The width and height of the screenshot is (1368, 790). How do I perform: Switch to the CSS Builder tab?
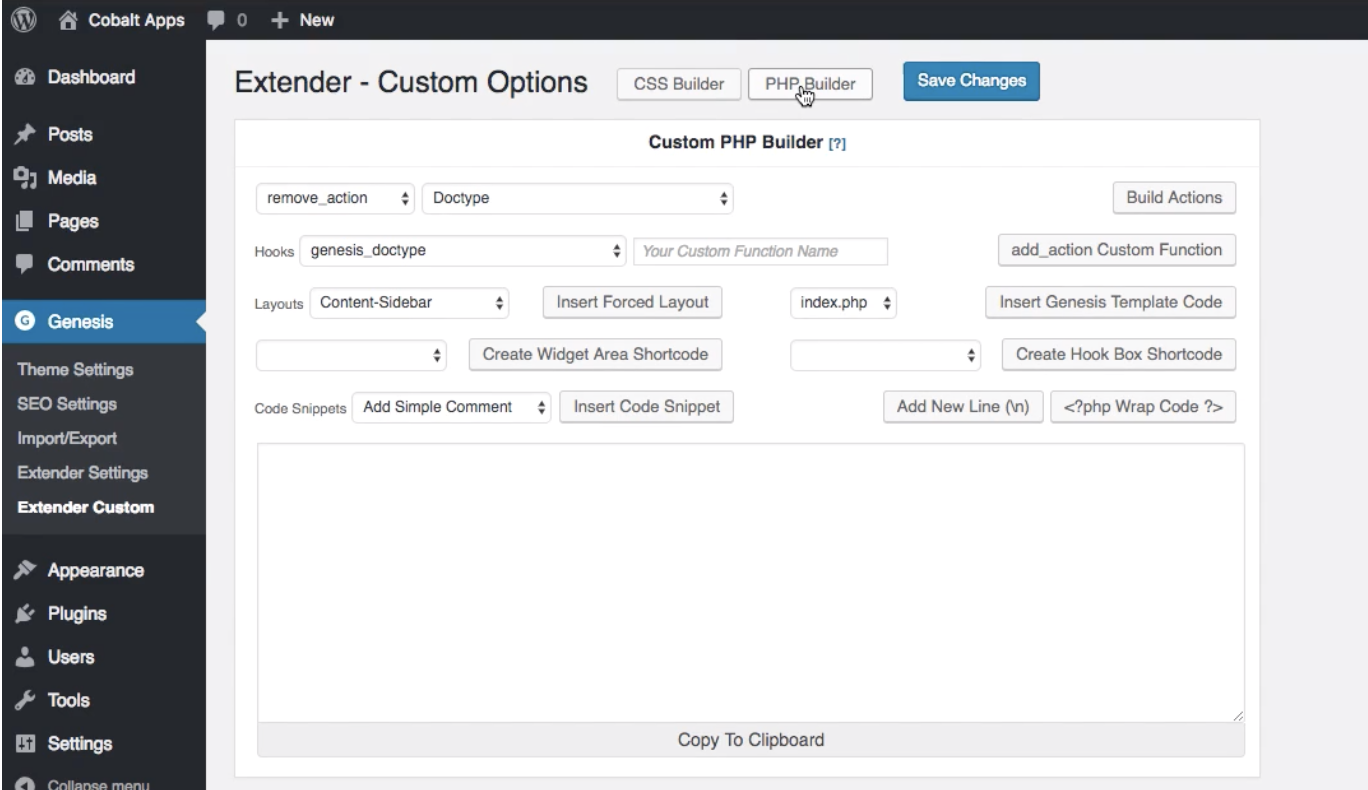pyautogui.click(x=679, y=84)
